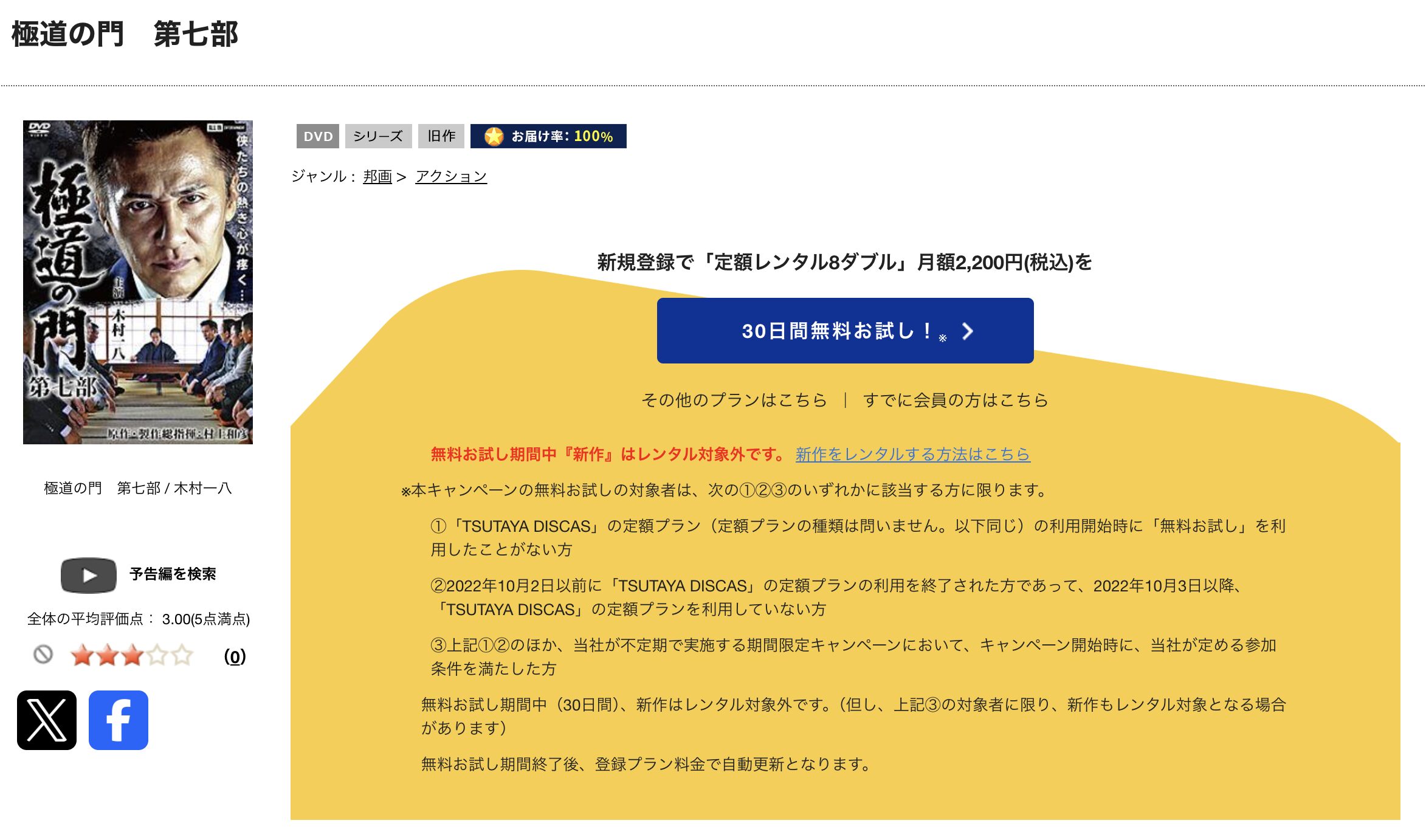Click the DVD tag badge
Image resolution: width=1426 pixels, height=840 pixels.
[318, 136]
